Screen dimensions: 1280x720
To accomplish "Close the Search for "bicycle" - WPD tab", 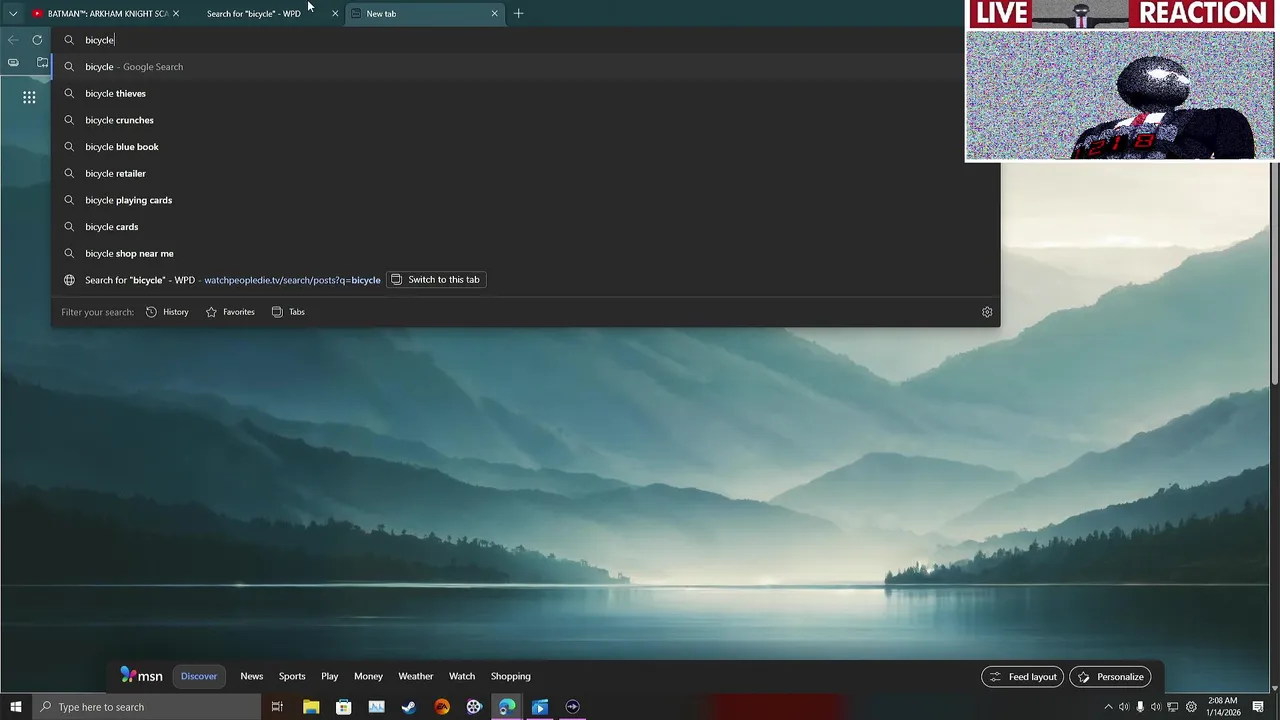I will [x=335, y=14].
